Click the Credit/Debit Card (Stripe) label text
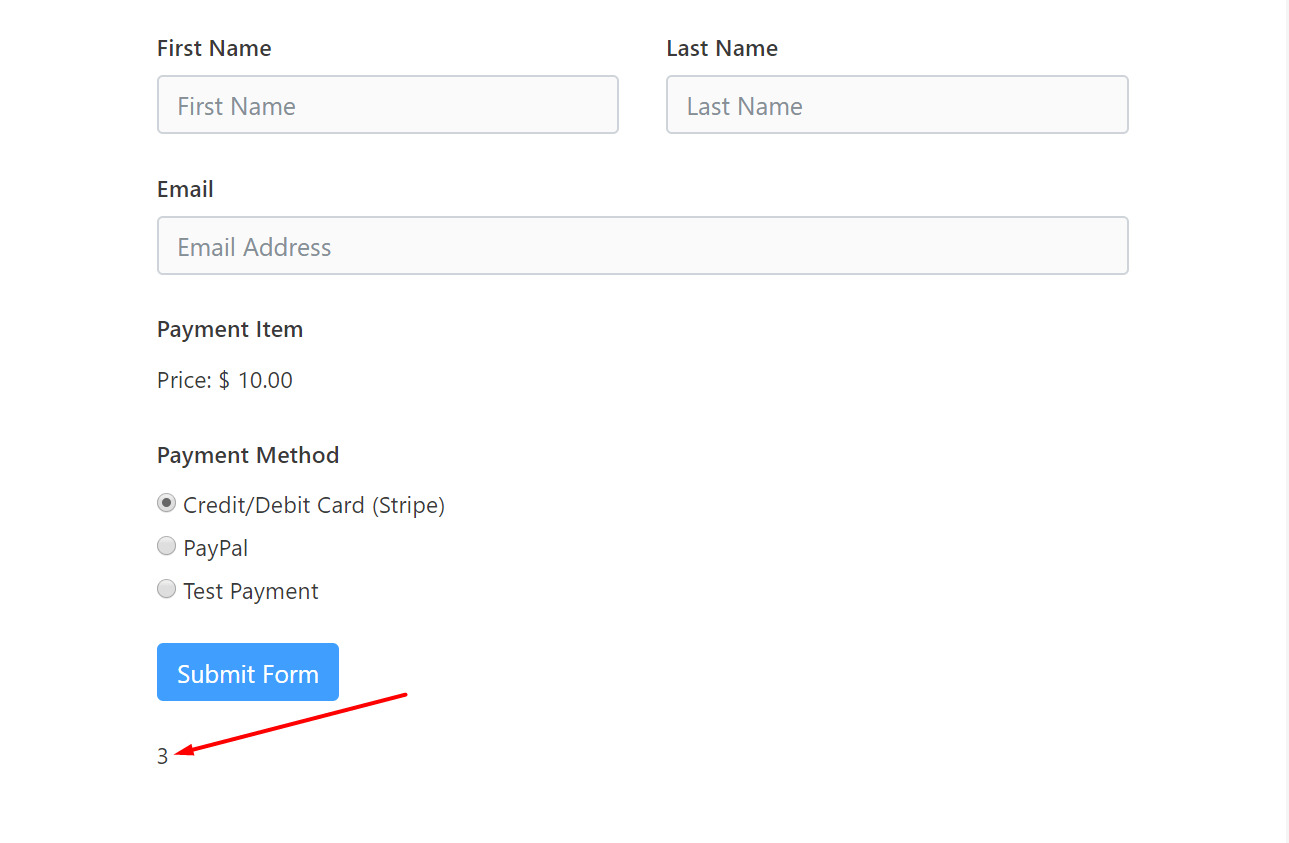The height and width of the screenshot is (843, 1289). (x=313, y=505)
